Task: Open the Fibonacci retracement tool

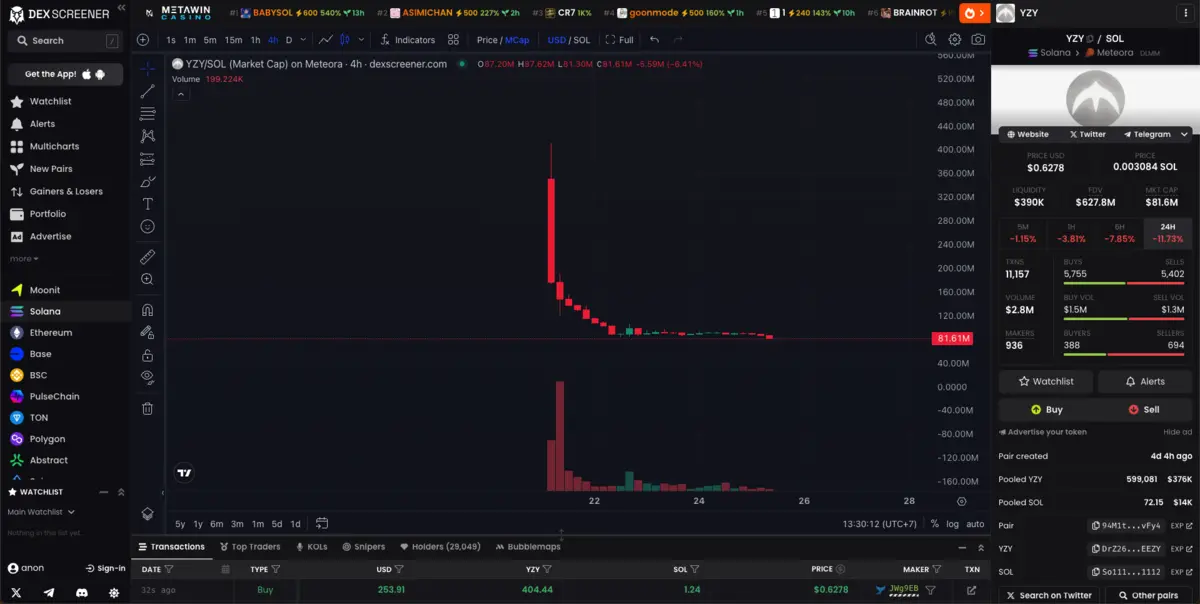Action: coord(147,113)
